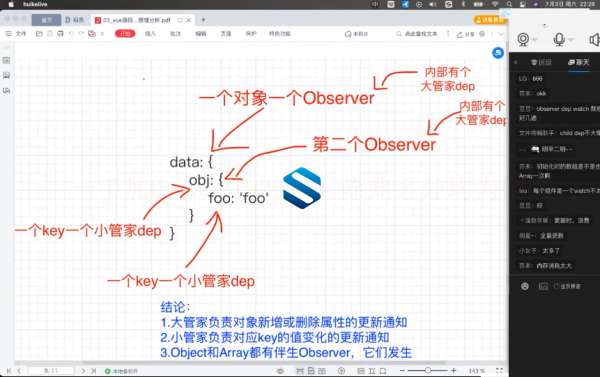Viewport: 600px width, 377px height.
Task: Click the undo arrow in the toolbar
Action: [x=71, y=34]
